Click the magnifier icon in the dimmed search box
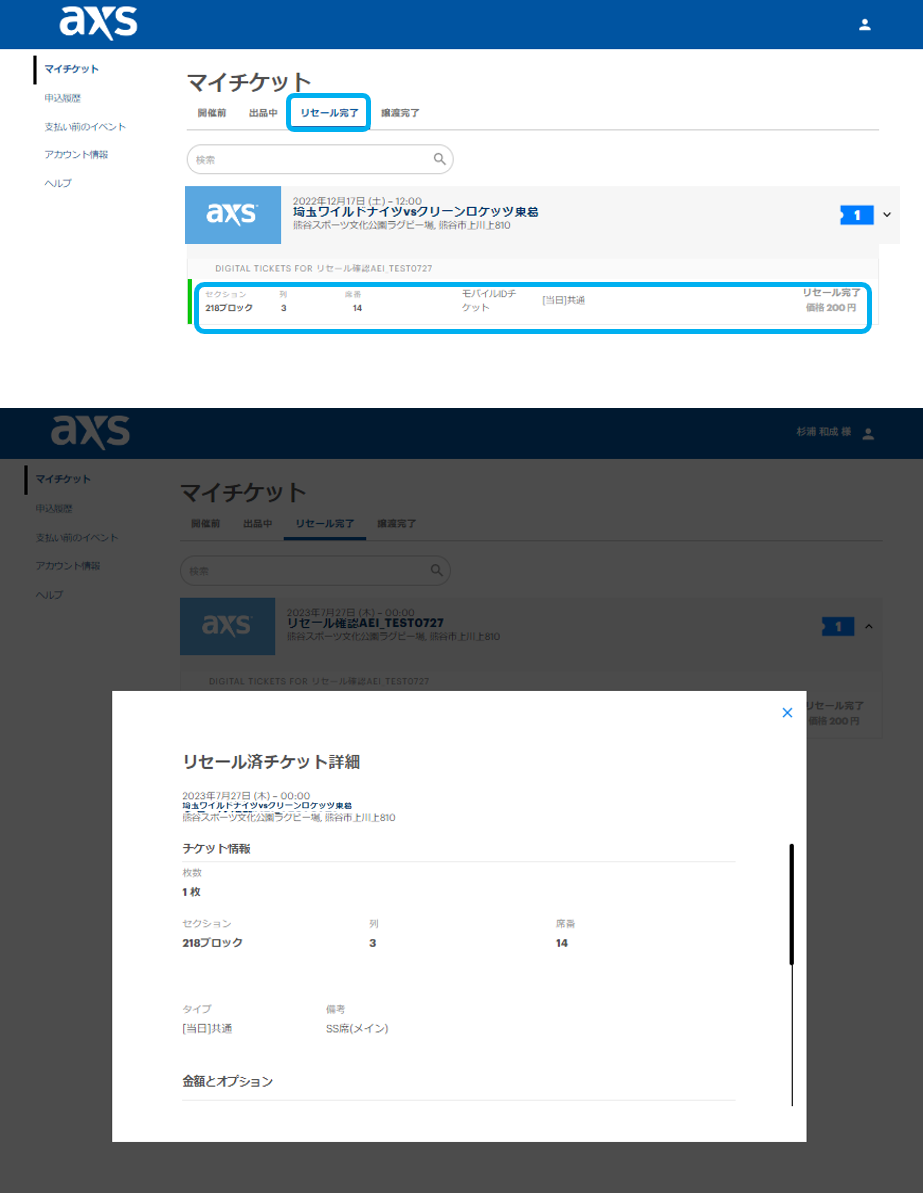Image resolution: width=923 pixels, height=1193 pixels. click(436, 570)
